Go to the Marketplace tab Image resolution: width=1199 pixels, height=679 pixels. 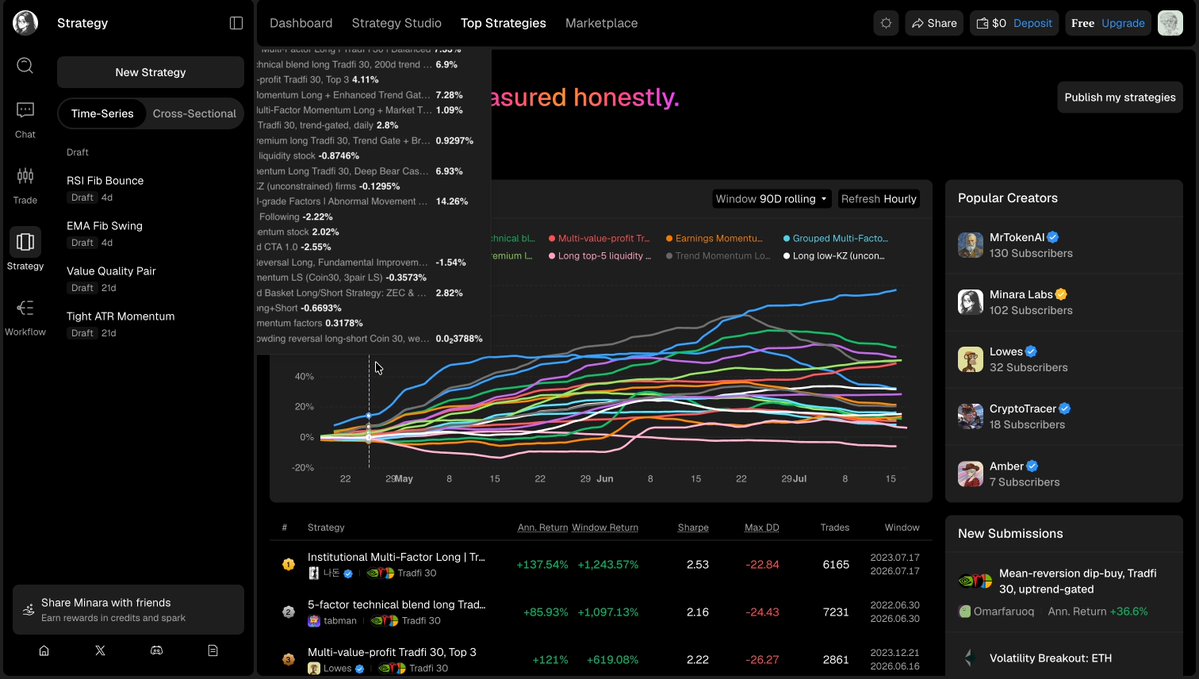(x=602, y=23)
